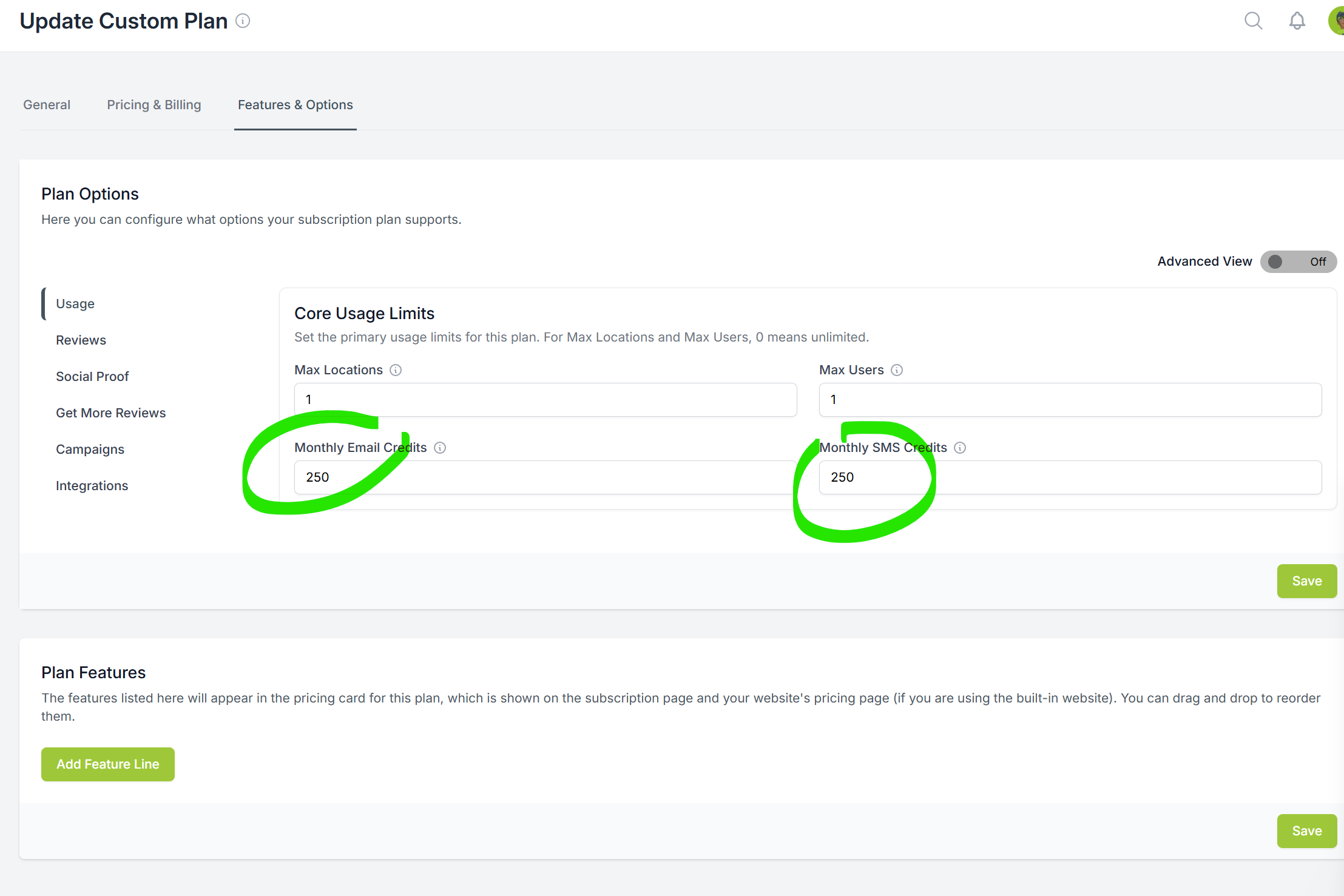Click info icon next to Max Users
The image size is (1344, 896).
click(x=897, y=370)
